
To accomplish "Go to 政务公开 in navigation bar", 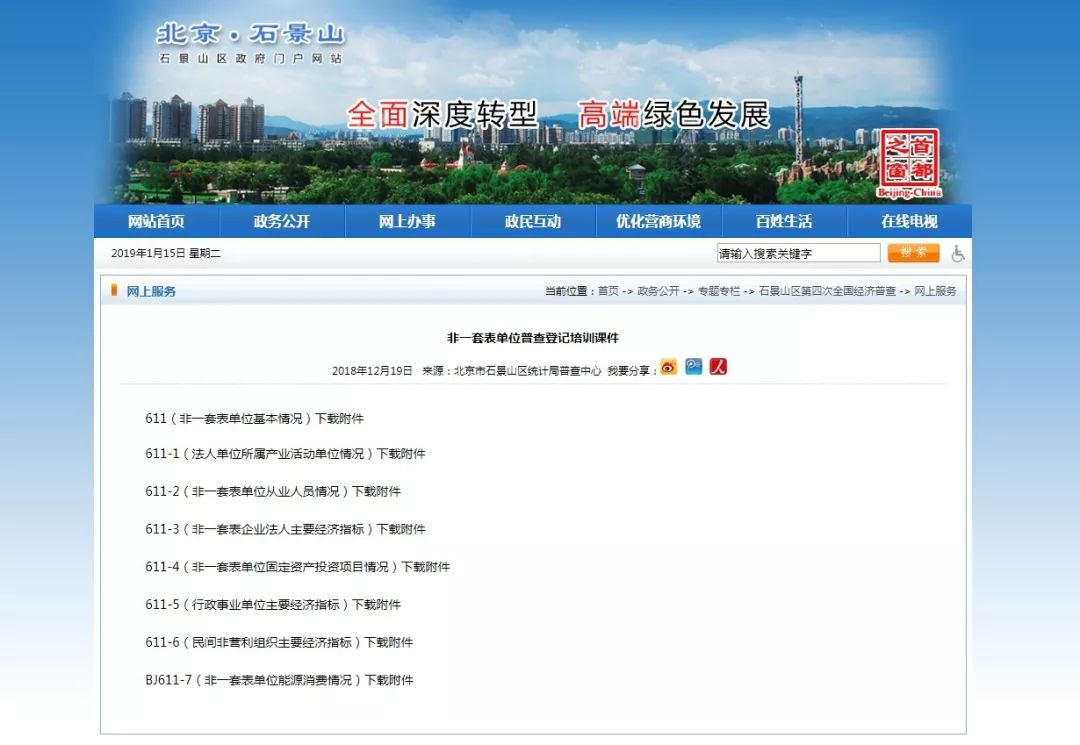I will tap(282, 222).
